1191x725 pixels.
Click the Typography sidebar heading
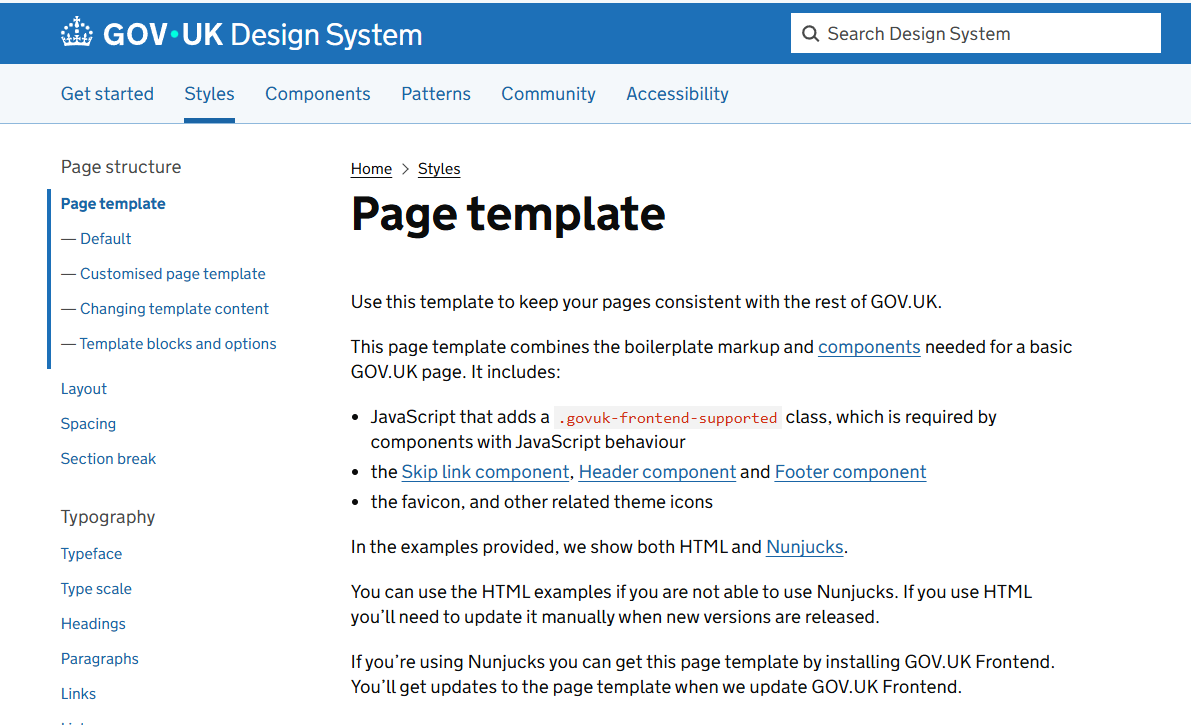[x=108, y=518]
